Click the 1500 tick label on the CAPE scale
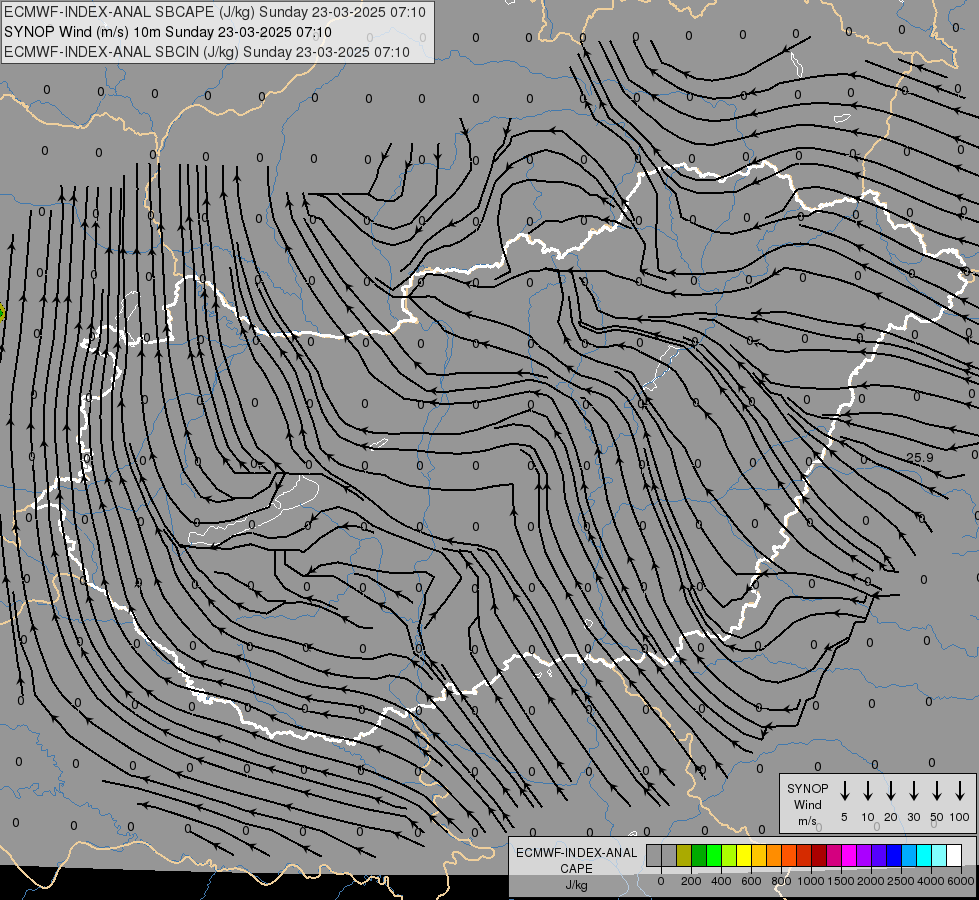 pyautogui.click(x=841, y=881)
